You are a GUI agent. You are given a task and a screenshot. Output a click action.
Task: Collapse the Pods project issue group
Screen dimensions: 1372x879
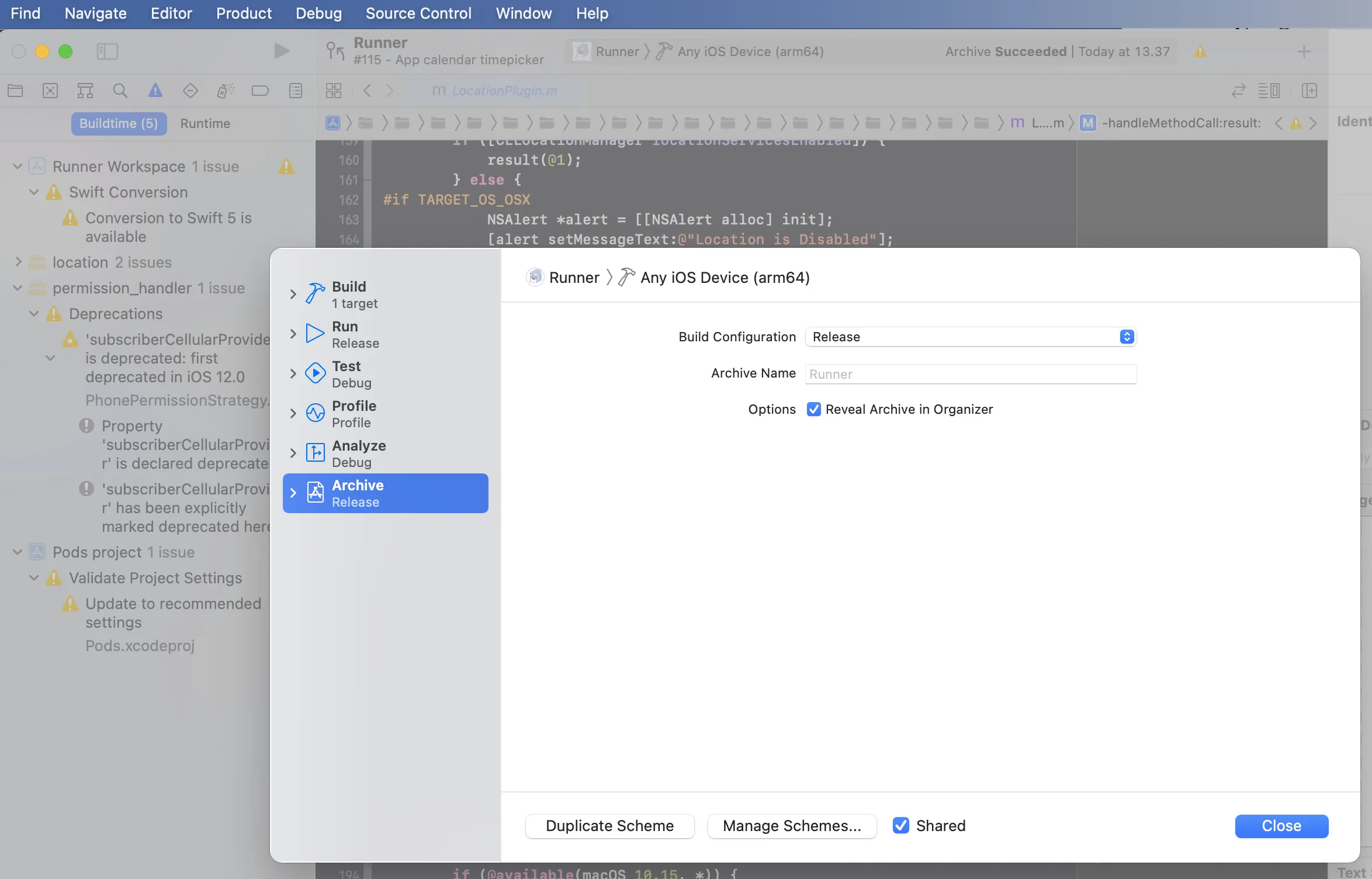(x=18, y=552)
